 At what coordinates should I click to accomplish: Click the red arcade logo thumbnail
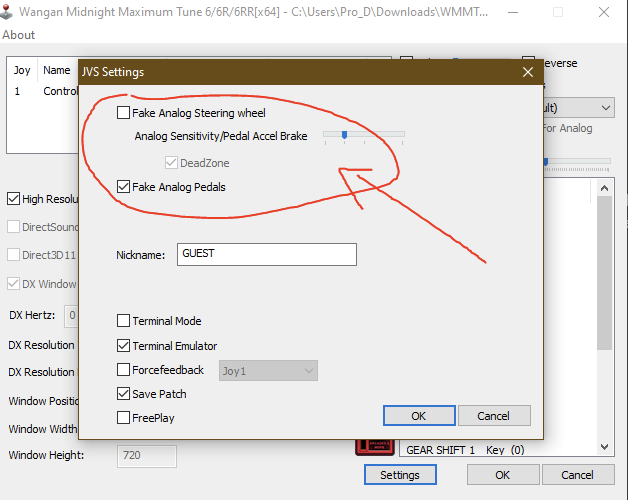[x=375, y=447]
